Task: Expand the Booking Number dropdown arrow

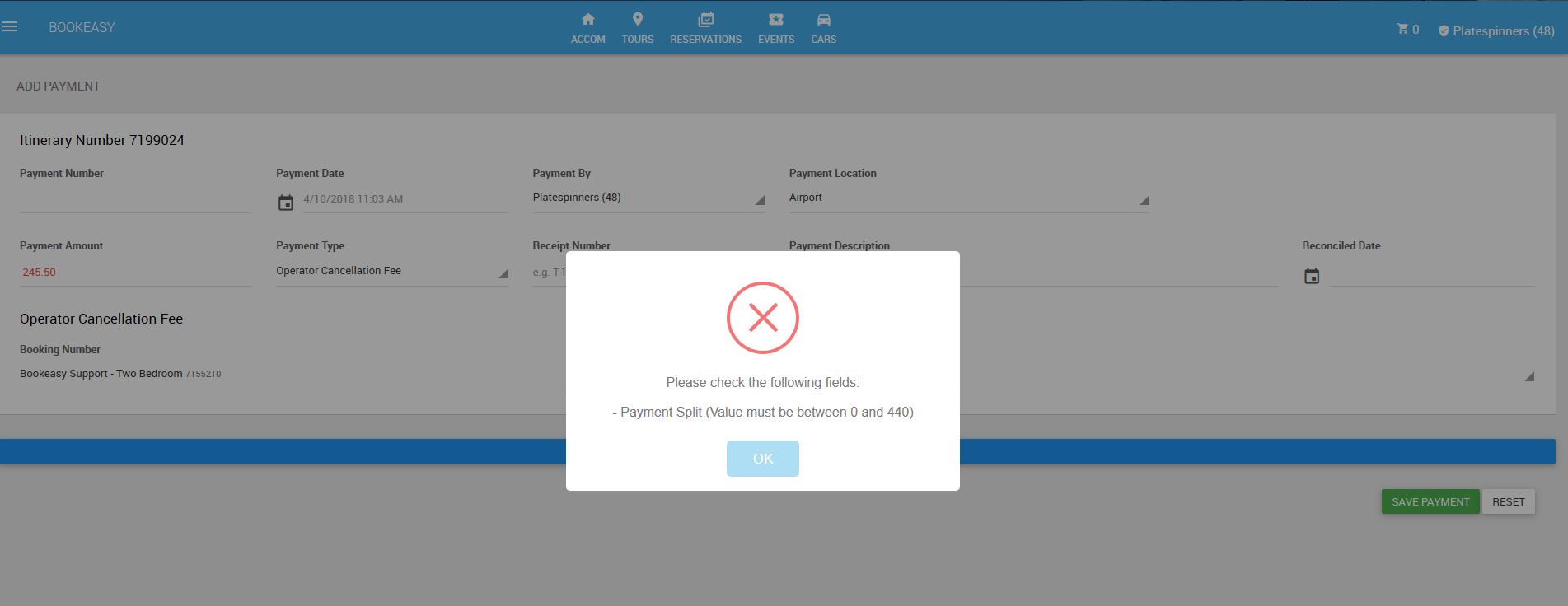Action: point(1529,376)
